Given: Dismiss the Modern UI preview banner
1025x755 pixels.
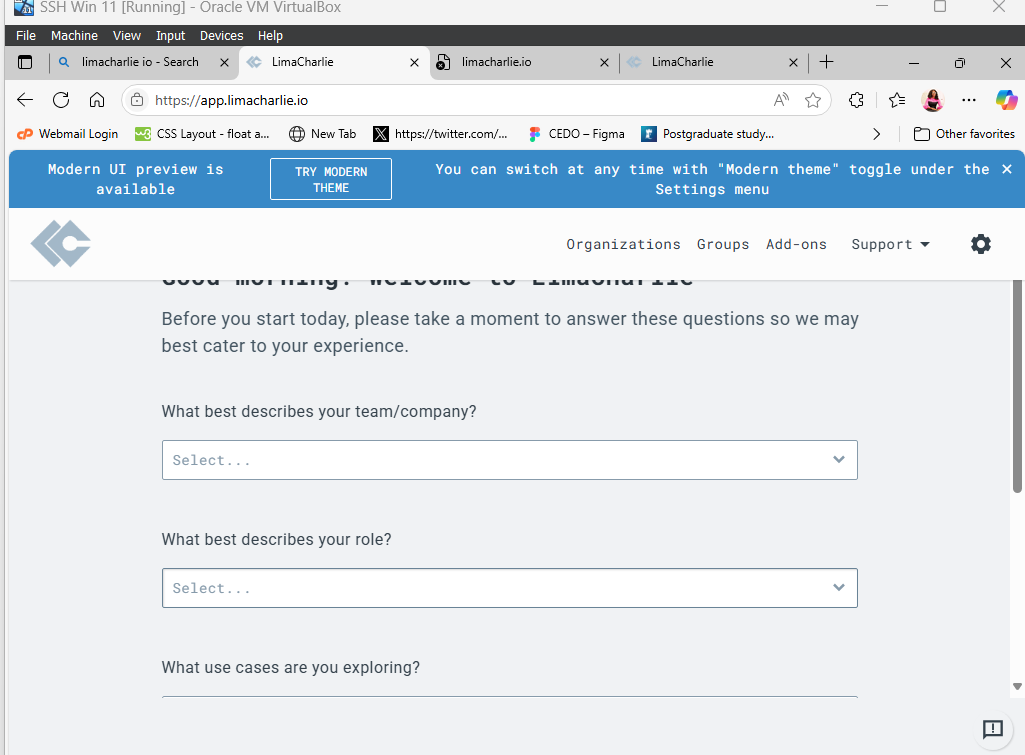Looking at the screenshot, I should (1007, 169).
